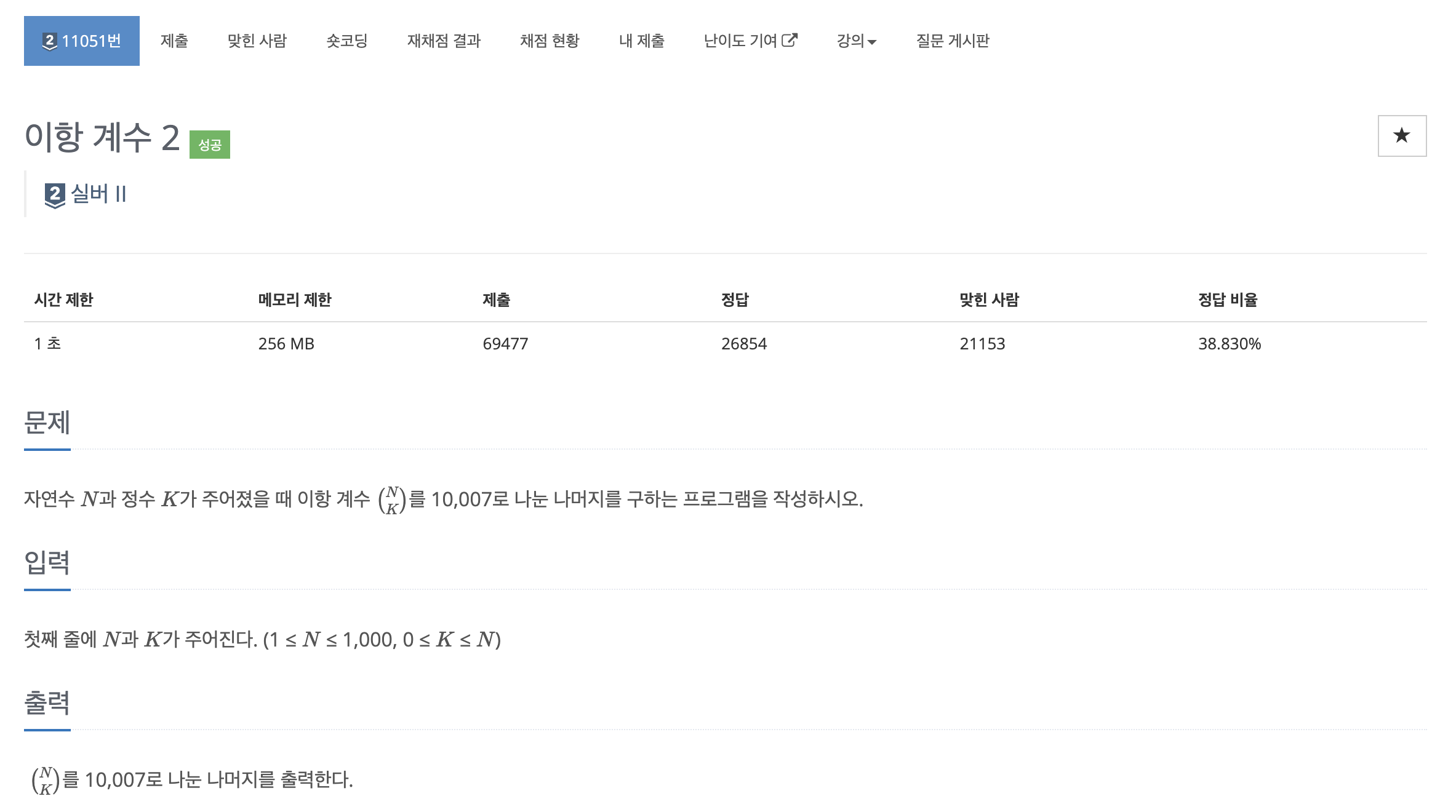Click the 69477 submission count value
The width and height of the screenshot is (1456, 812).
click(505, 343)
